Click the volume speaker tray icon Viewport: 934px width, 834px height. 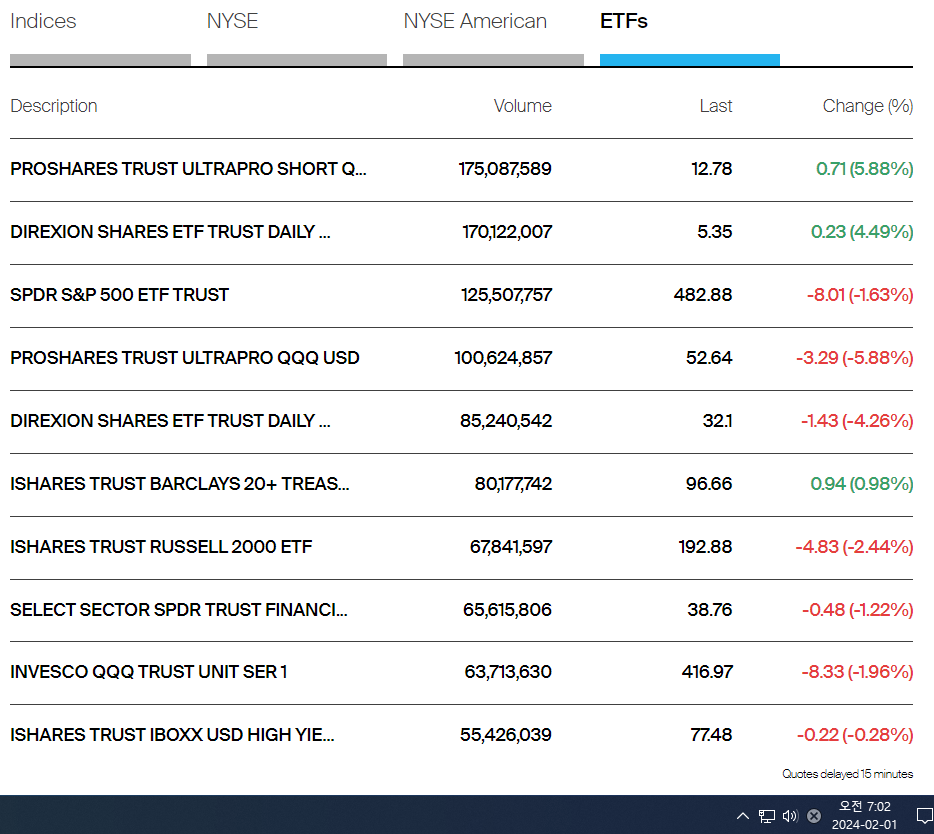tap(790, 816)
